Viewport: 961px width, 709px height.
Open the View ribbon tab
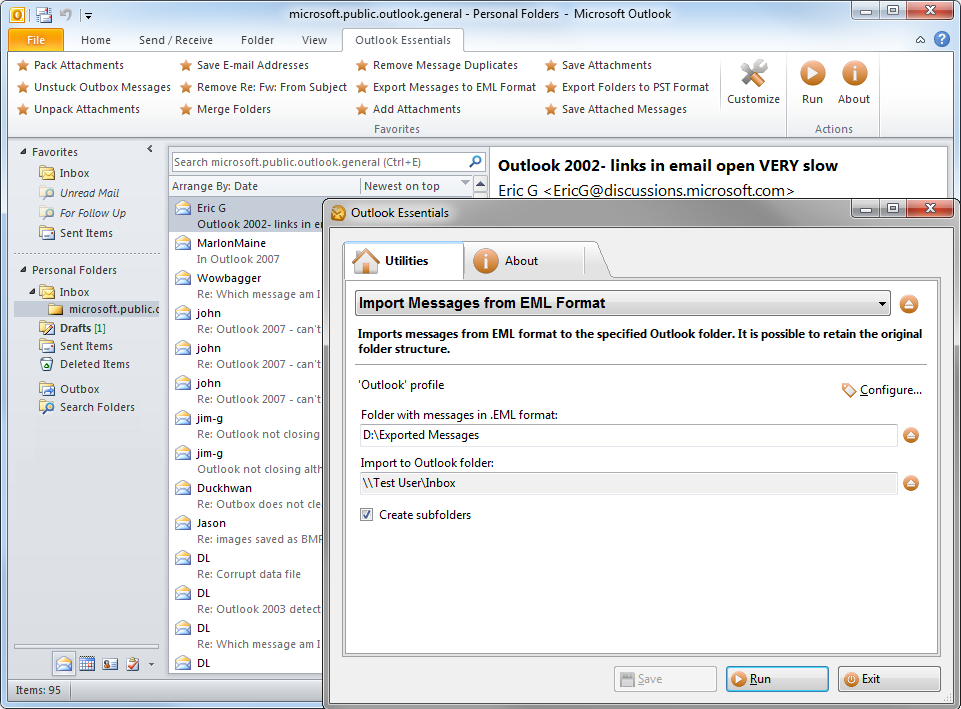pyautogui.click(x=314, y=40)
